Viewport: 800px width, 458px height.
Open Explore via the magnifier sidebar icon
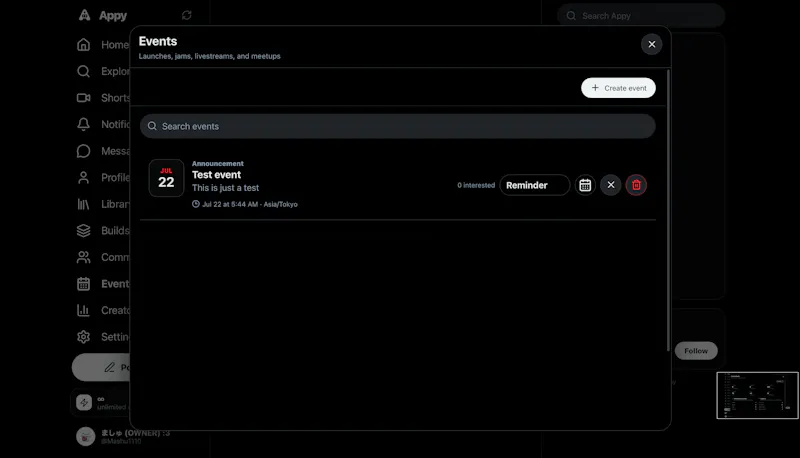pos(84,71)
